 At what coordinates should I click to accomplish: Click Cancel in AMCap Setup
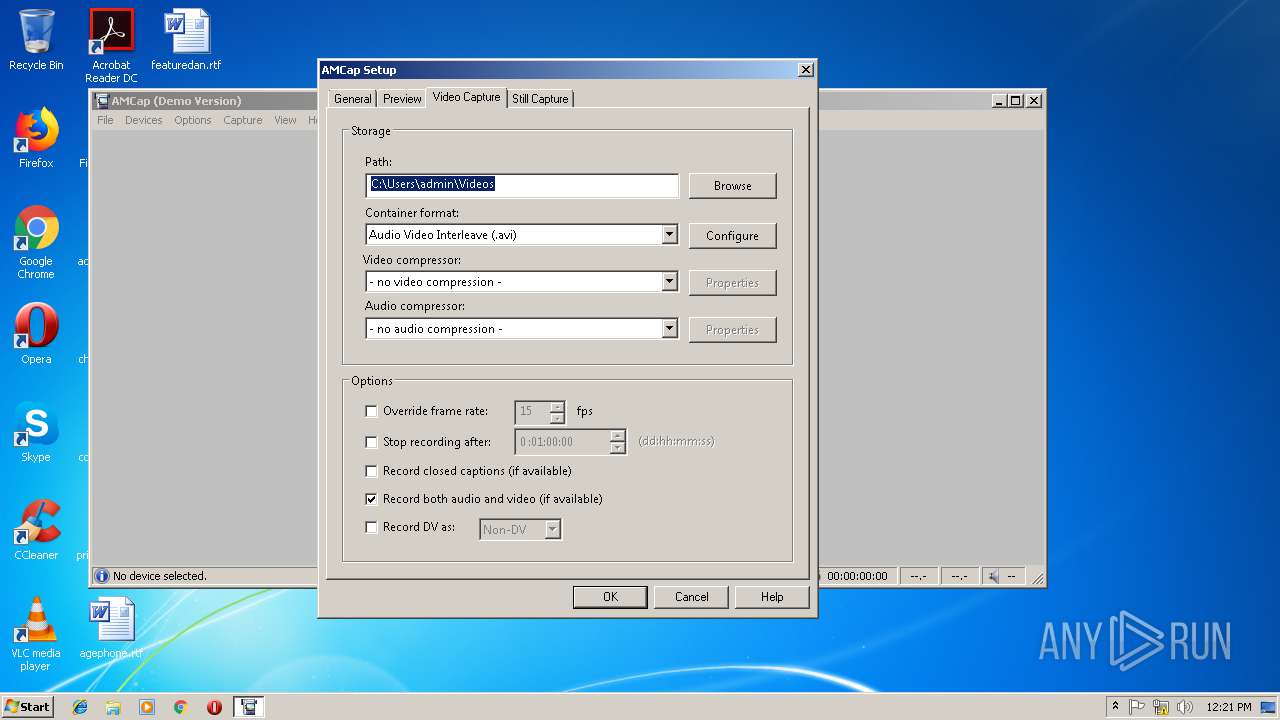click(x=691, y=597)
